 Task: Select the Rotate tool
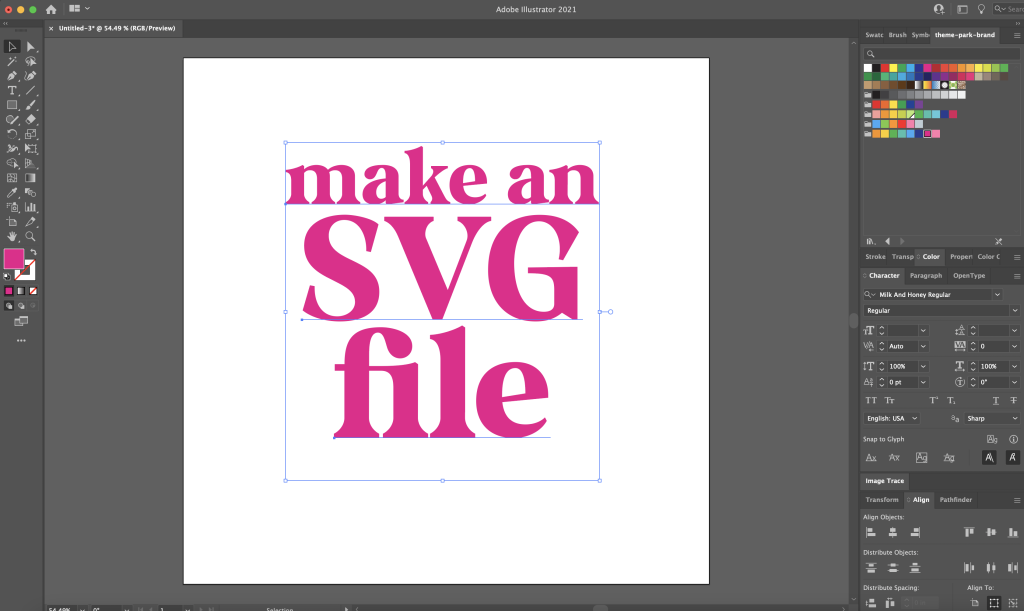coord(12,134)
